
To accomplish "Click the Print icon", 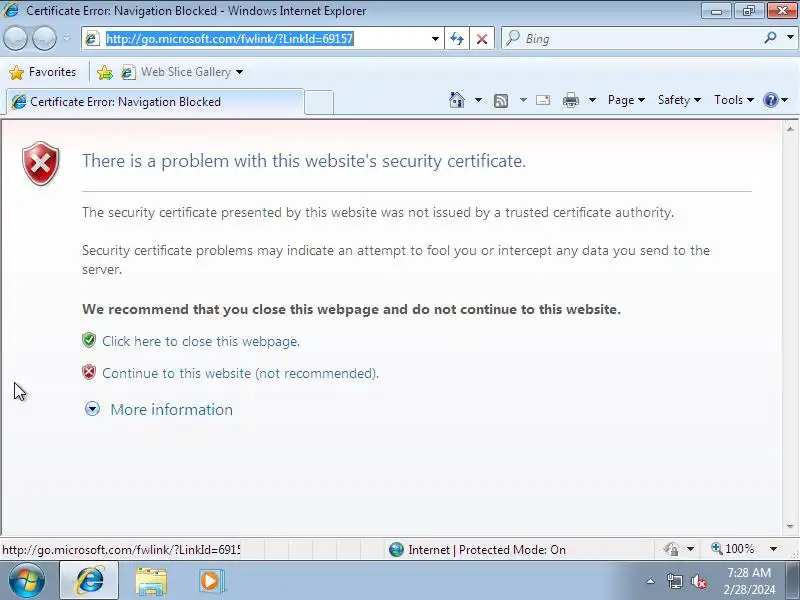I will coord(571,101).
